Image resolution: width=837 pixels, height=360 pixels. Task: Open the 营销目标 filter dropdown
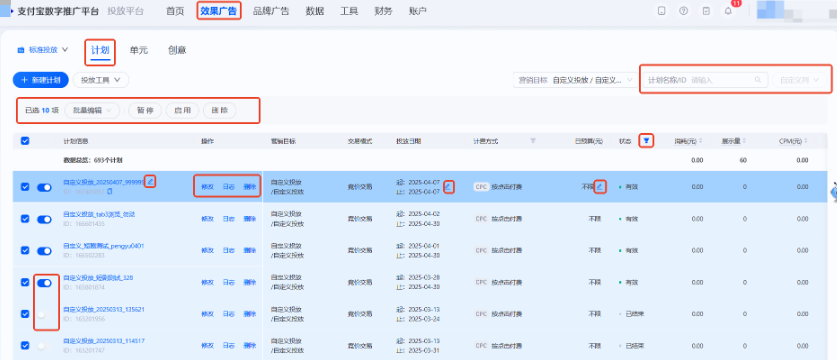coord(574,80)
